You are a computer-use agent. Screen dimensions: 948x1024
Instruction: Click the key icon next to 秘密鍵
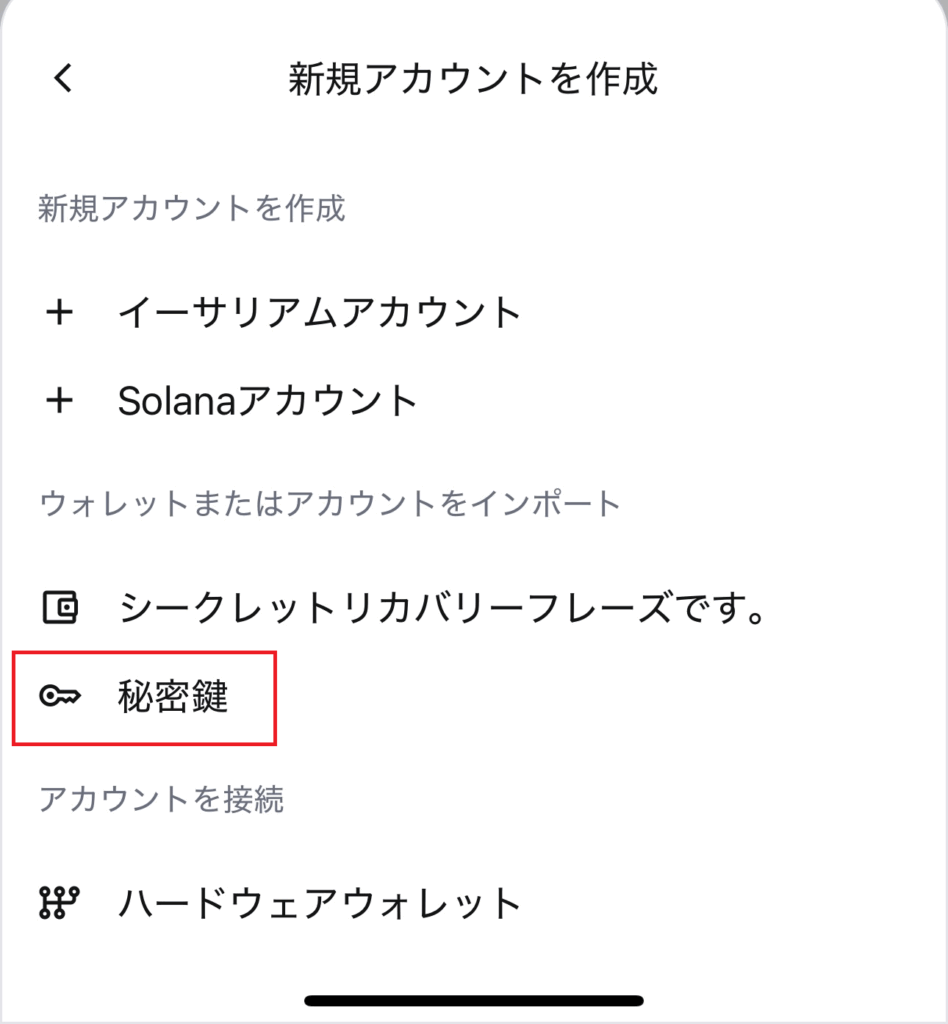[x=60, y=697]
